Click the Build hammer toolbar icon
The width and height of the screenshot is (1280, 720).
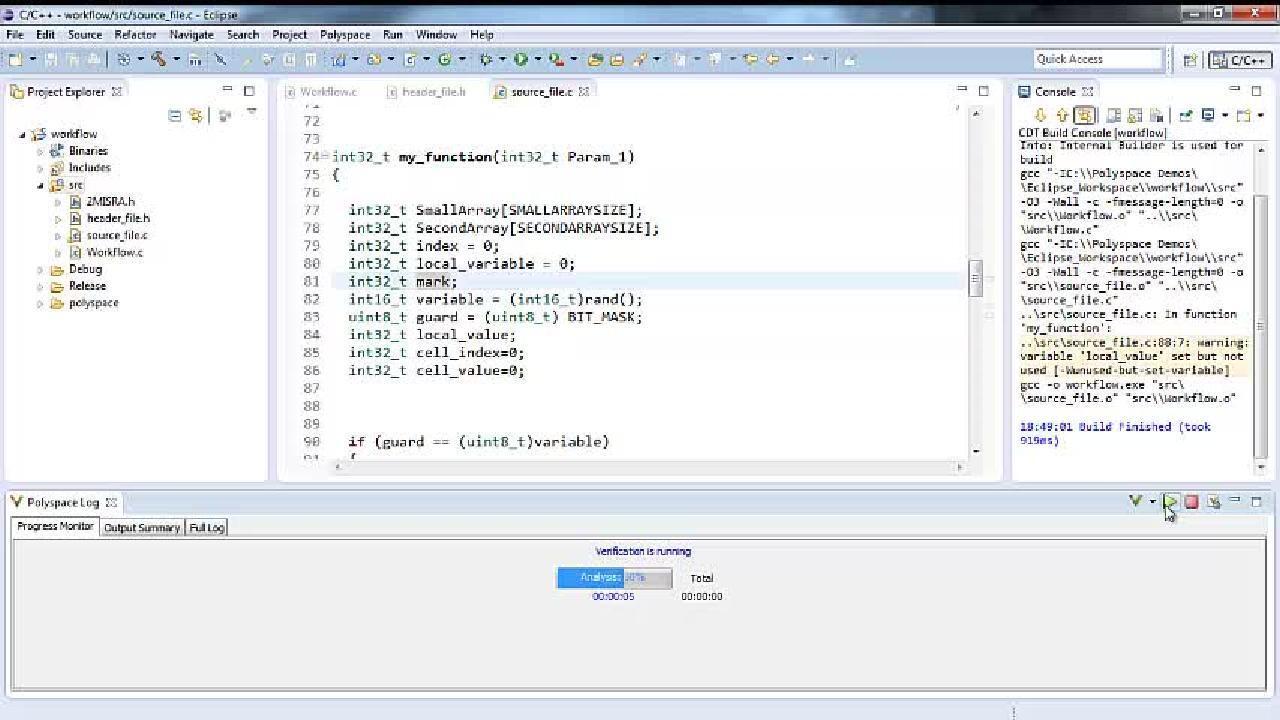(158, 60)
